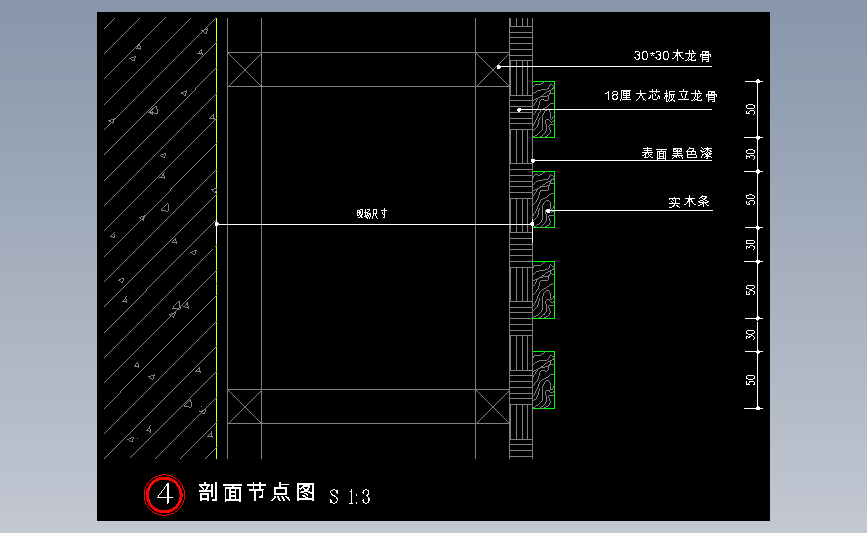The width and height of the screenshot is (867, 533).
Task: Select the "实木条" annotation text
Action: pyautogui.click(x=689, y=202)
